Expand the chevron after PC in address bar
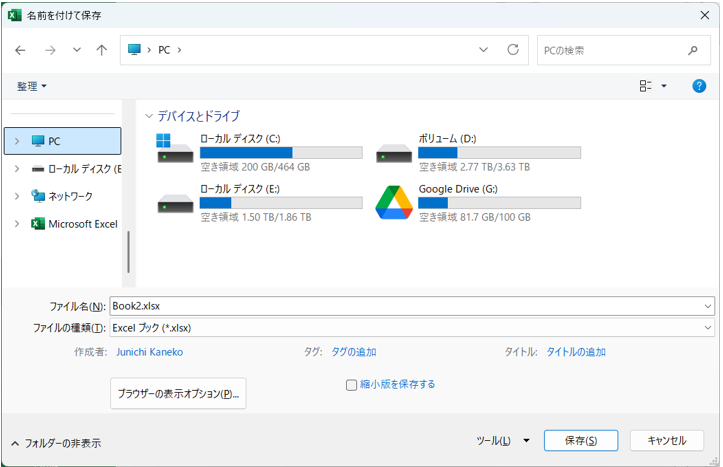This screenshot has height=467, width=723. [179, 50]
